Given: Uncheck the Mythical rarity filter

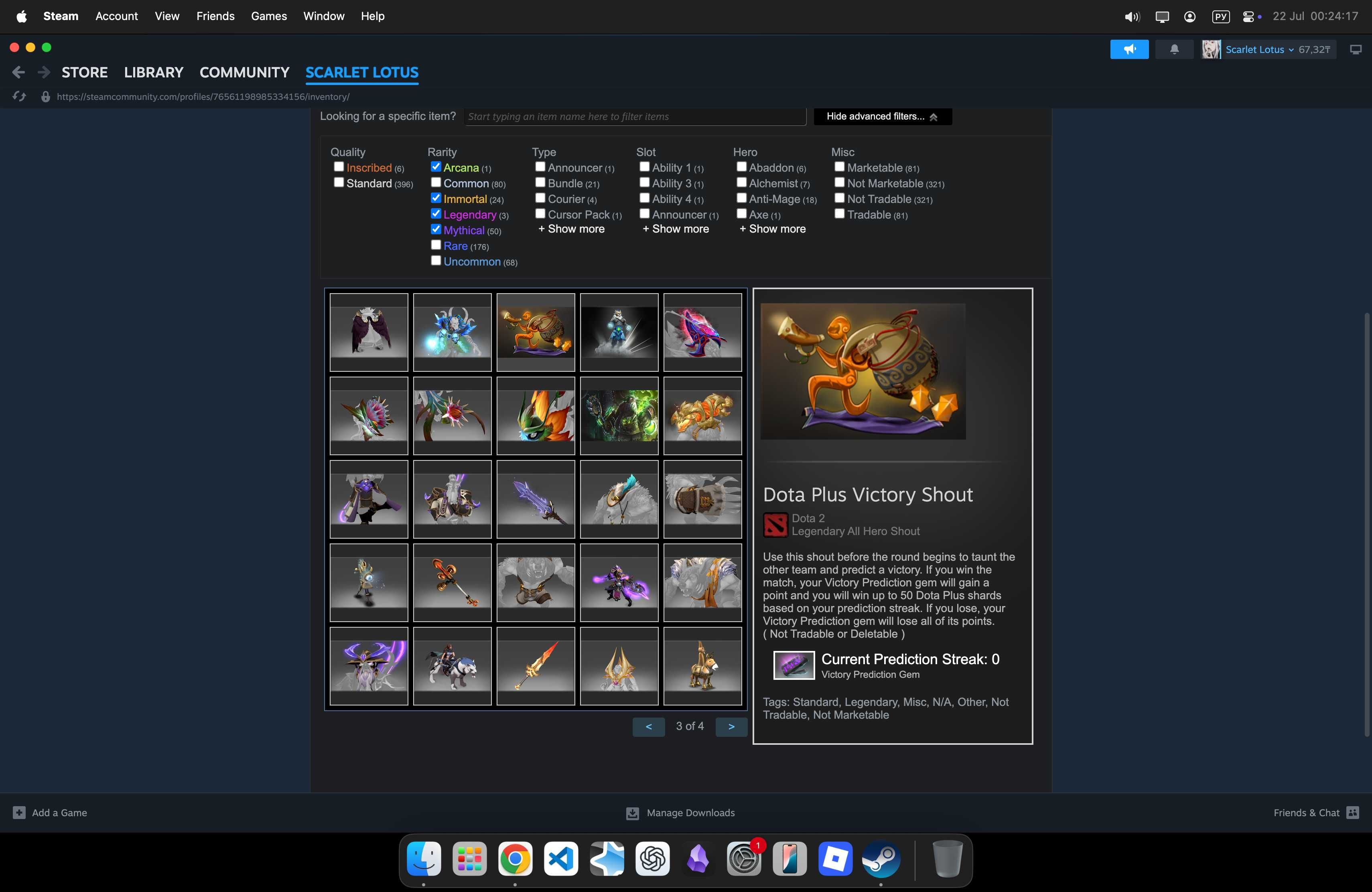Looking at the screenshot, I should [436, 229].
